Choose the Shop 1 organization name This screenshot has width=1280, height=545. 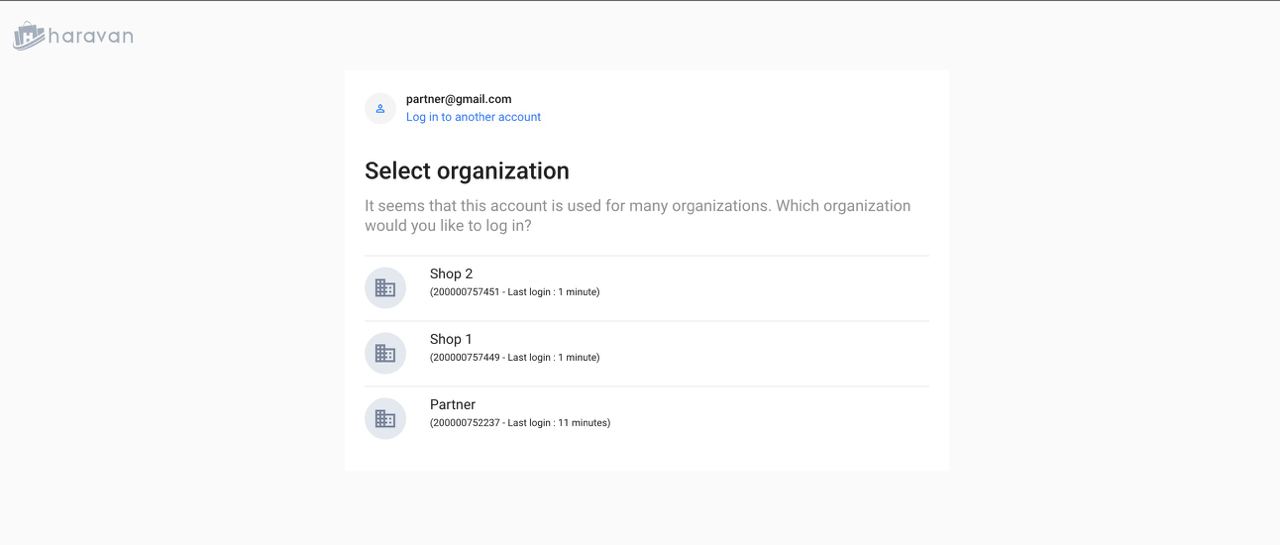point(451,339)
